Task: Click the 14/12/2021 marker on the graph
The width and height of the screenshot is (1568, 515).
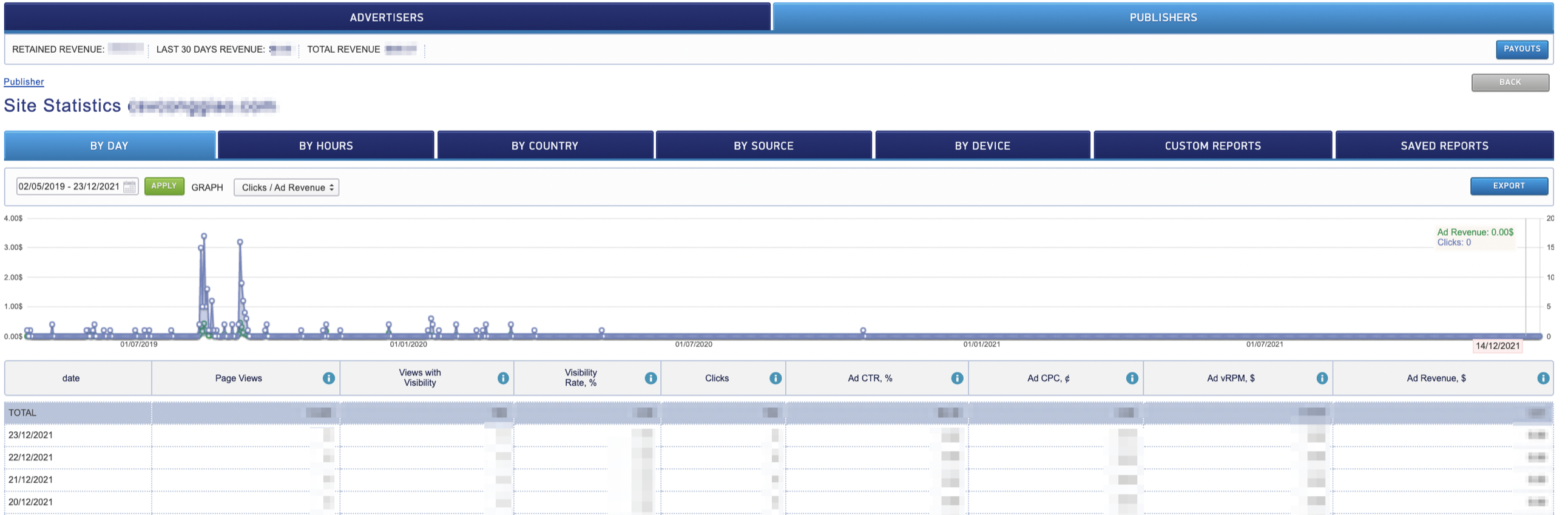Action: pos(1498,346)
